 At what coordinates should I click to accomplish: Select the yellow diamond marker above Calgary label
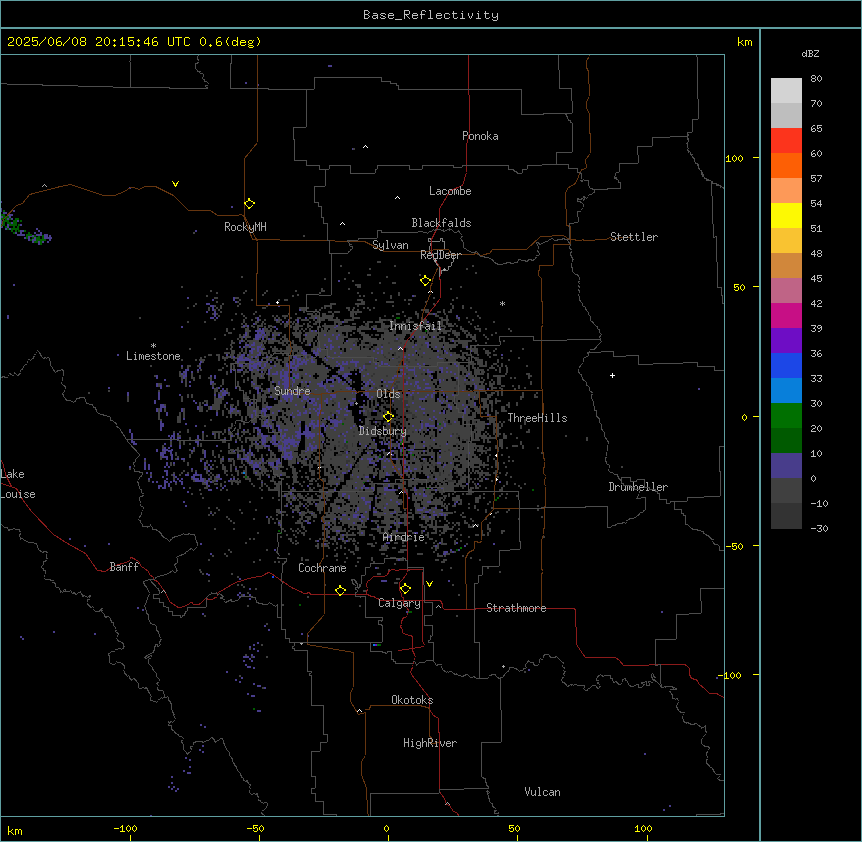[x=406, y=589]
